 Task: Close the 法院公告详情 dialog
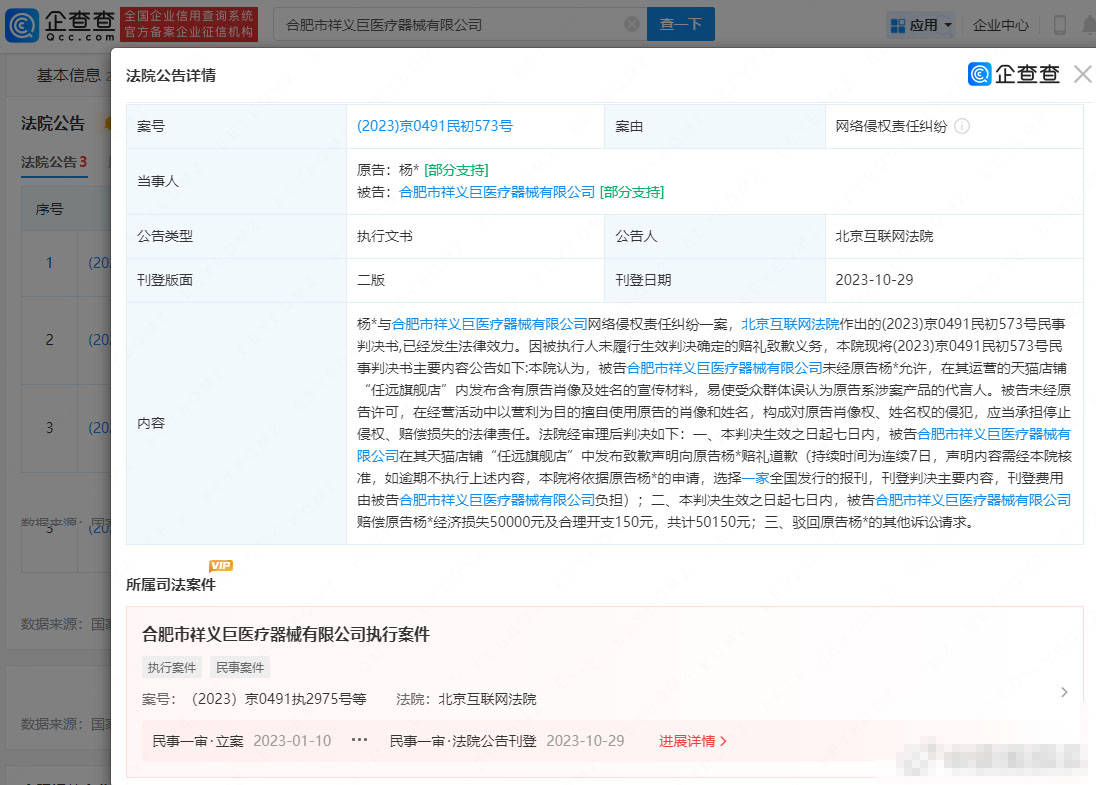click(x=1083, y=74)
